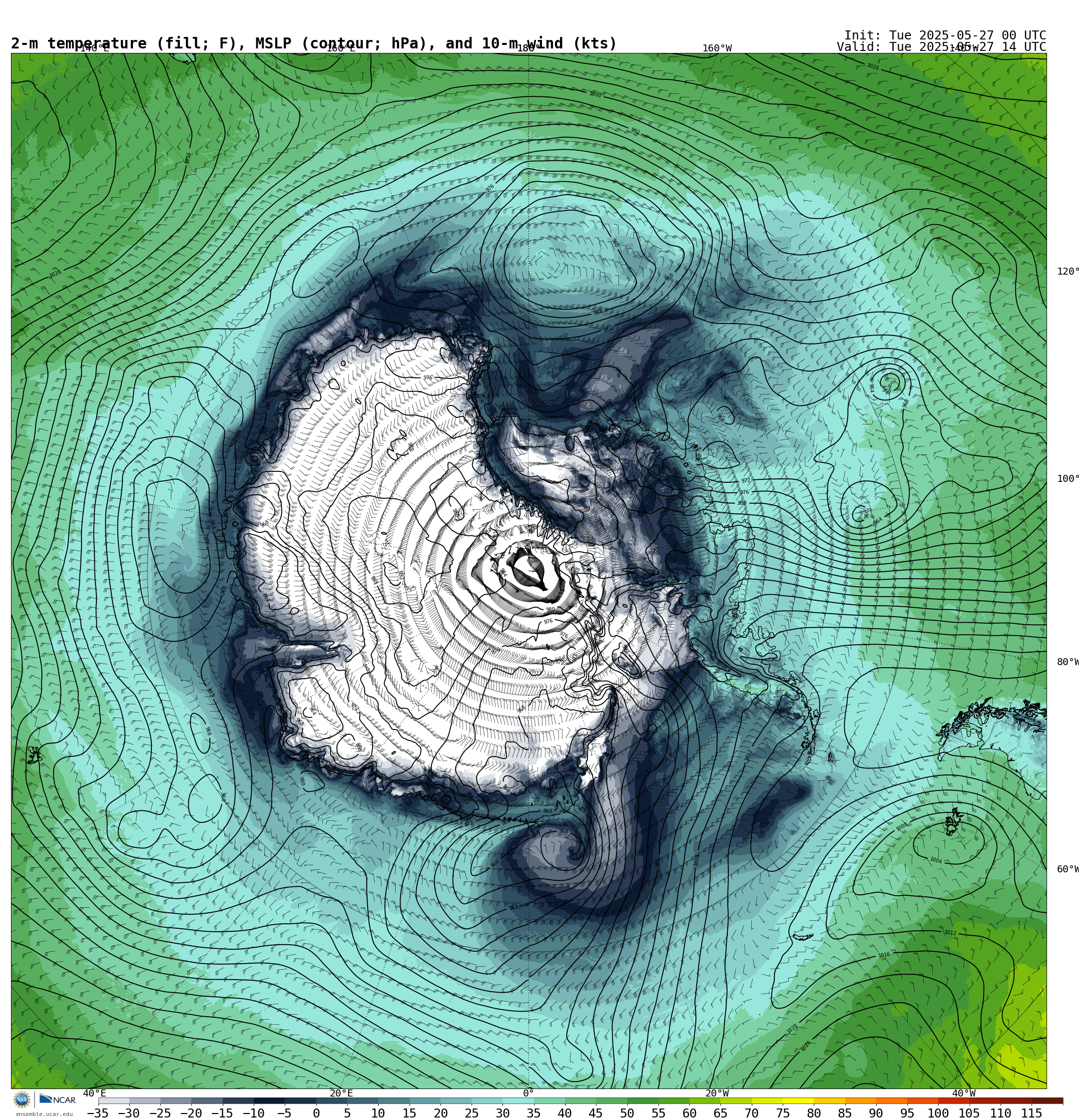Click the 115 tick label on the color bar
Image resolution: width=1079 pixels, height=1120 pixels.
pos(1032,1113)
